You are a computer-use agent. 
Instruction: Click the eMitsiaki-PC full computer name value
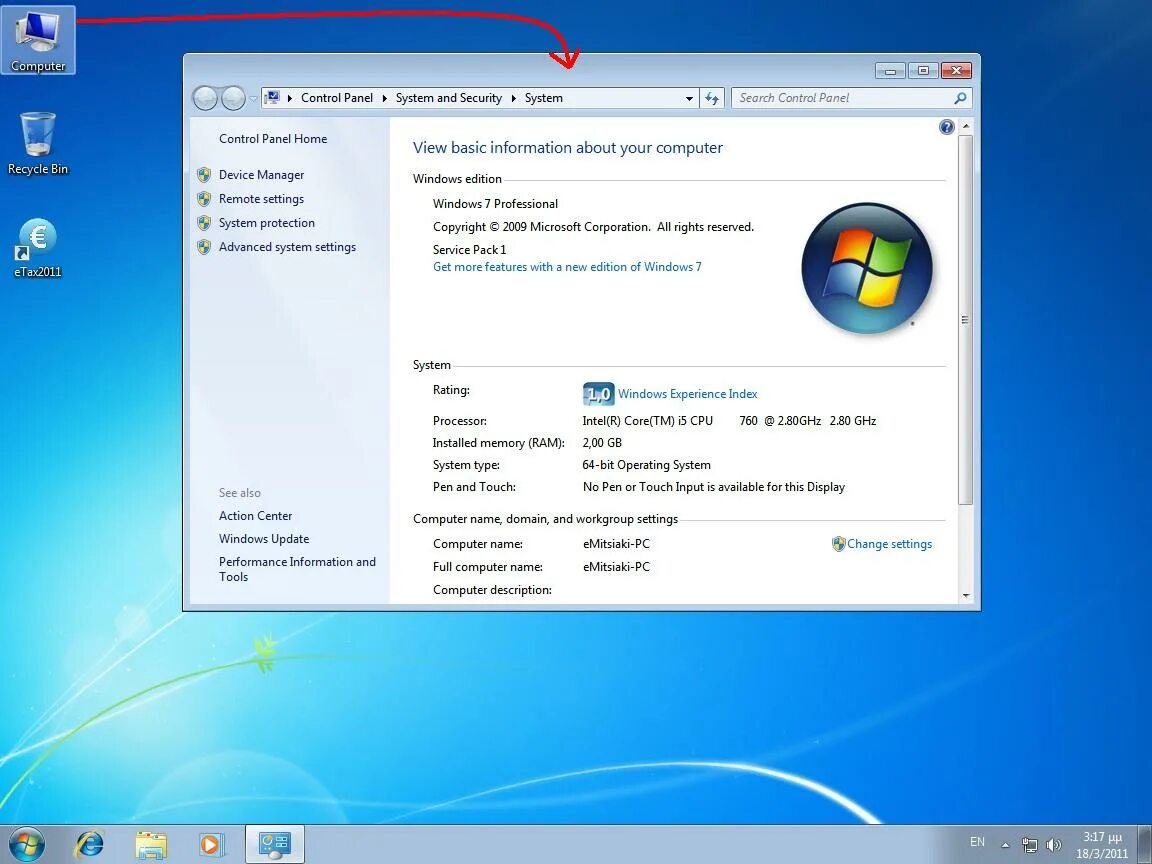616,567
